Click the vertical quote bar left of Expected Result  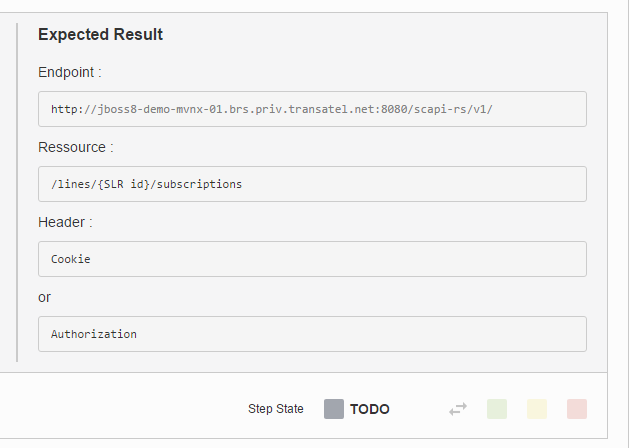pyautogui.click(x=17, y=190)
